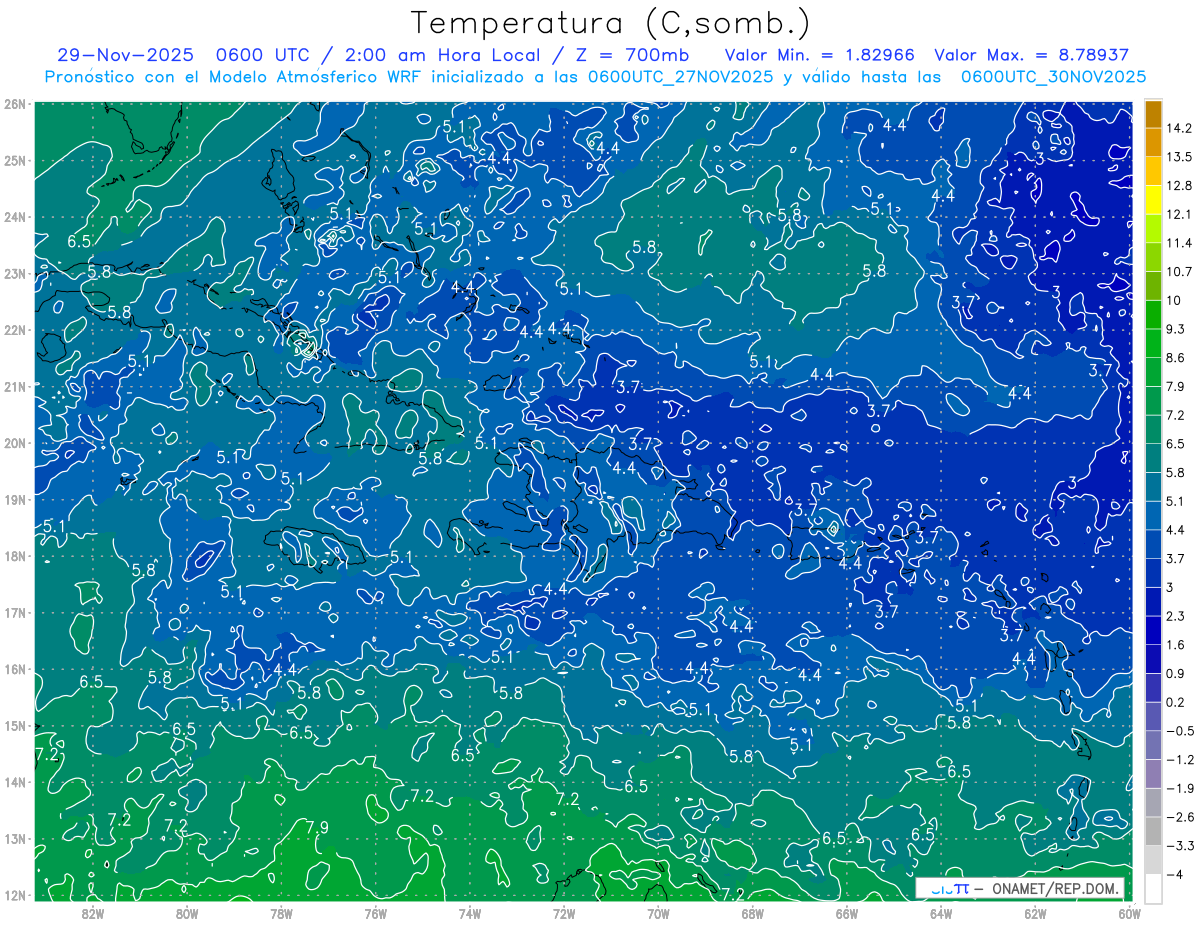The width and height of the screenshot is (1200, 927).
Task: Click the '-2.6' color bar value
Action: coord(1180,818)
